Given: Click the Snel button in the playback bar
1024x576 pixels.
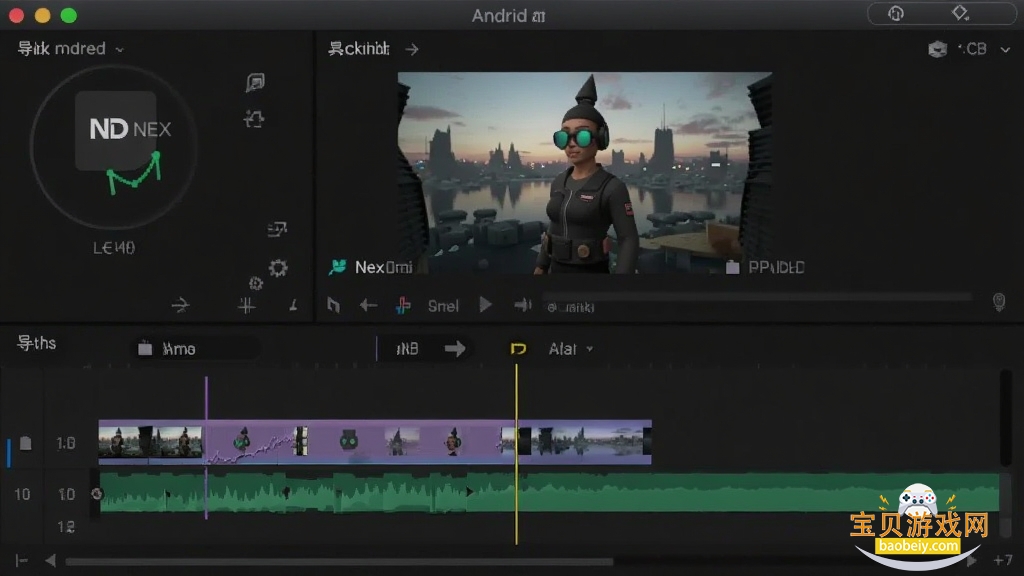Looking at the screenshot, I should [x=443, y=306].
